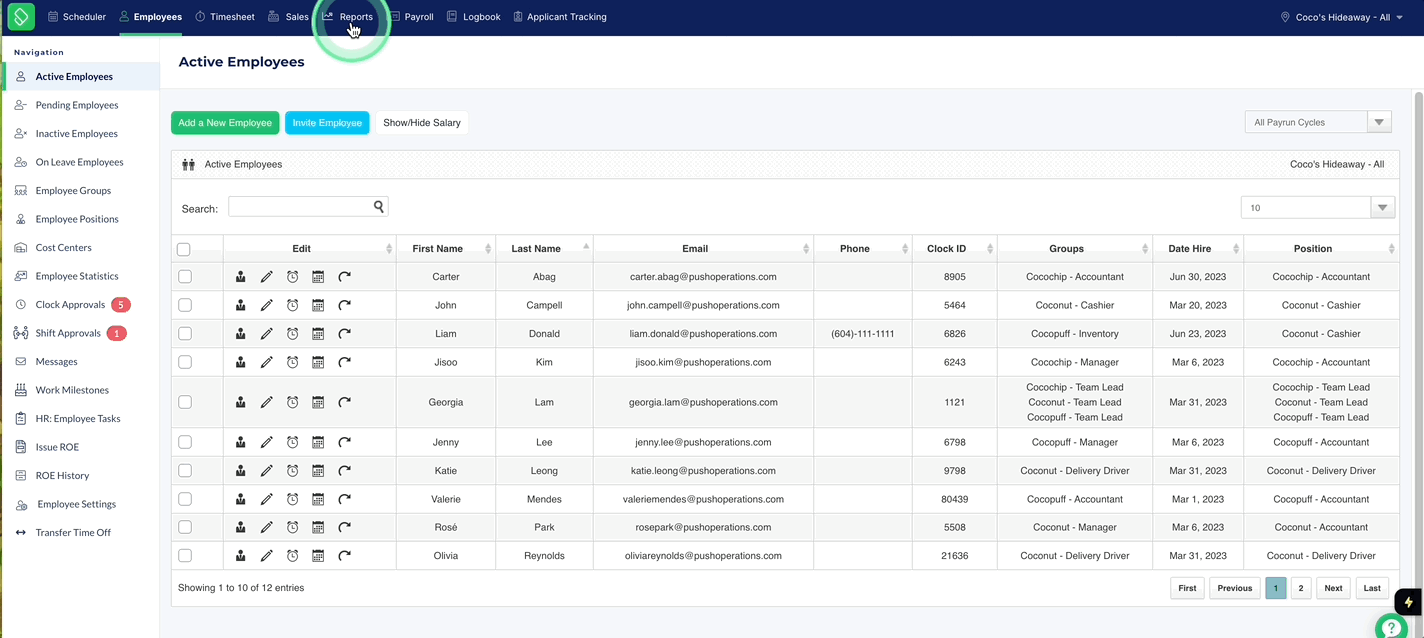Viewport: 1424px width, 638px height.
Task: Click the person profile icon for Olivia Reynolds
Action: [241, 556]
